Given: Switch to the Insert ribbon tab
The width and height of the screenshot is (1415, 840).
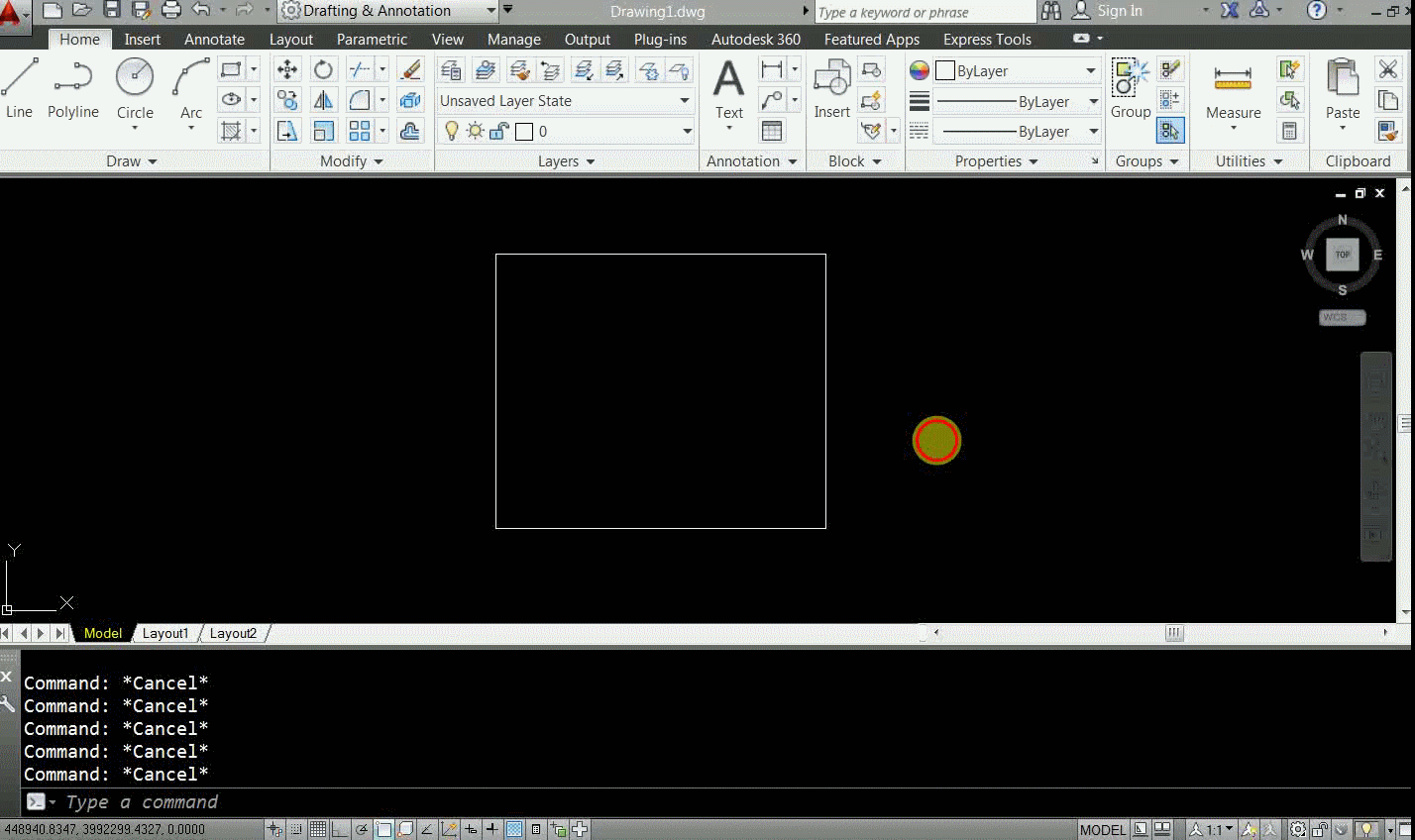Looking at the screenshot, I should click(142, 40).
